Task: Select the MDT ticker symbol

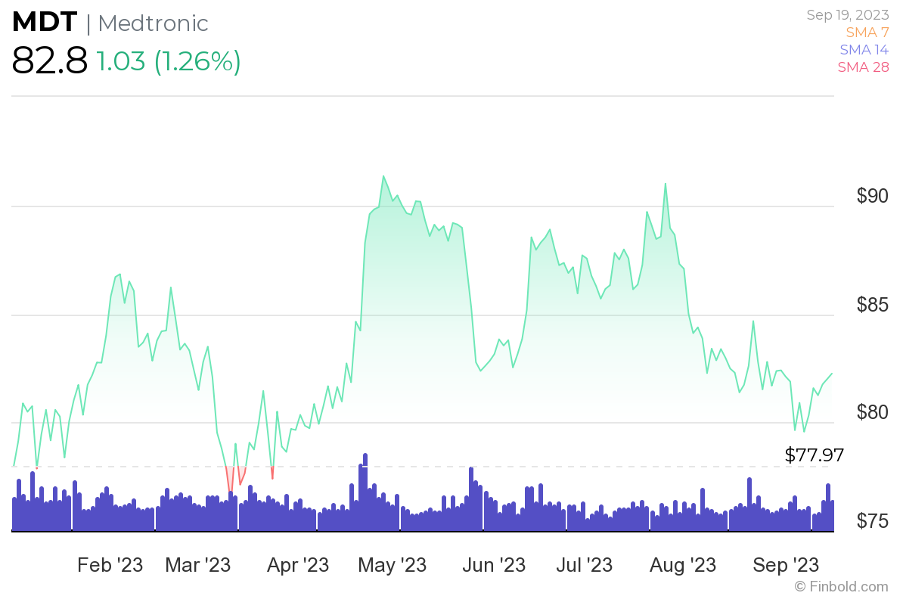Action: [x=44, y=21]
